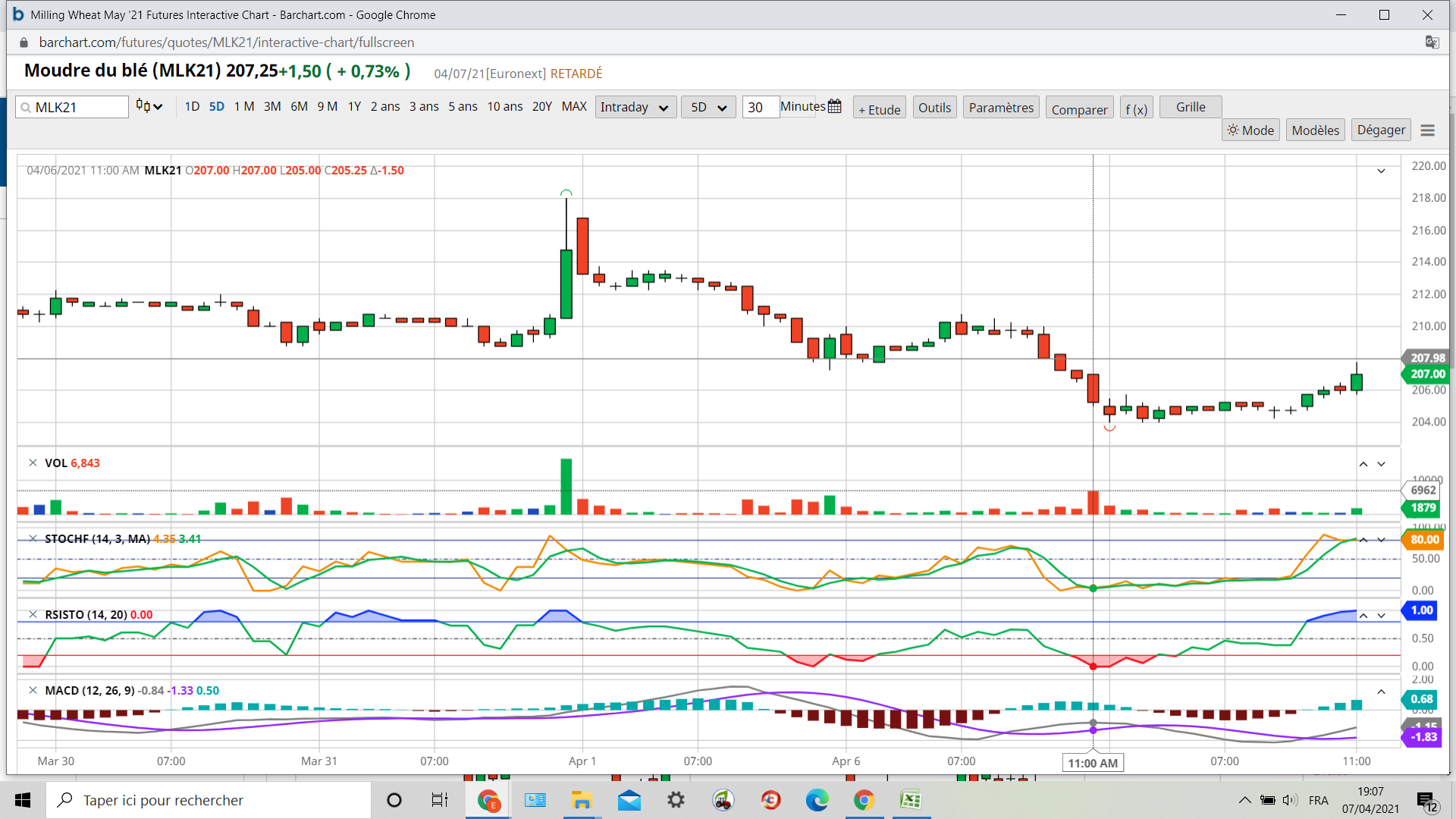Close the STOCHF indicator panel

tap(33, 538)
